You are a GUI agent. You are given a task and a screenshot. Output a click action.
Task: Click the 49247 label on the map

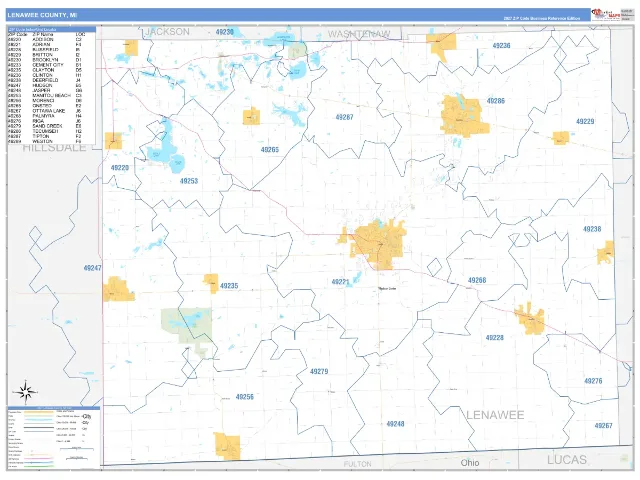pos(92,268)
